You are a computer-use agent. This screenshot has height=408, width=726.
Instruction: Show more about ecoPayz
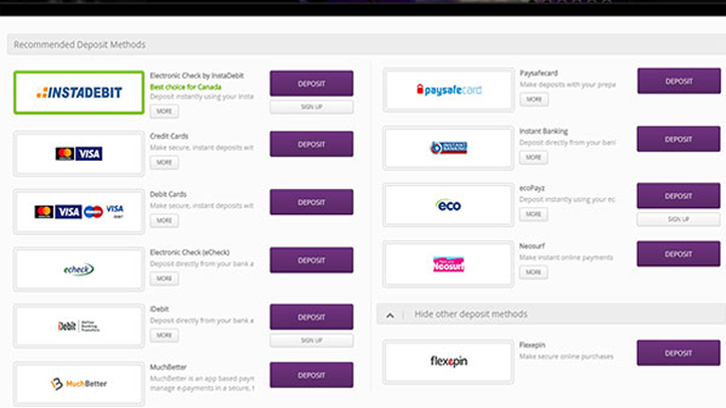coord(533,214)
